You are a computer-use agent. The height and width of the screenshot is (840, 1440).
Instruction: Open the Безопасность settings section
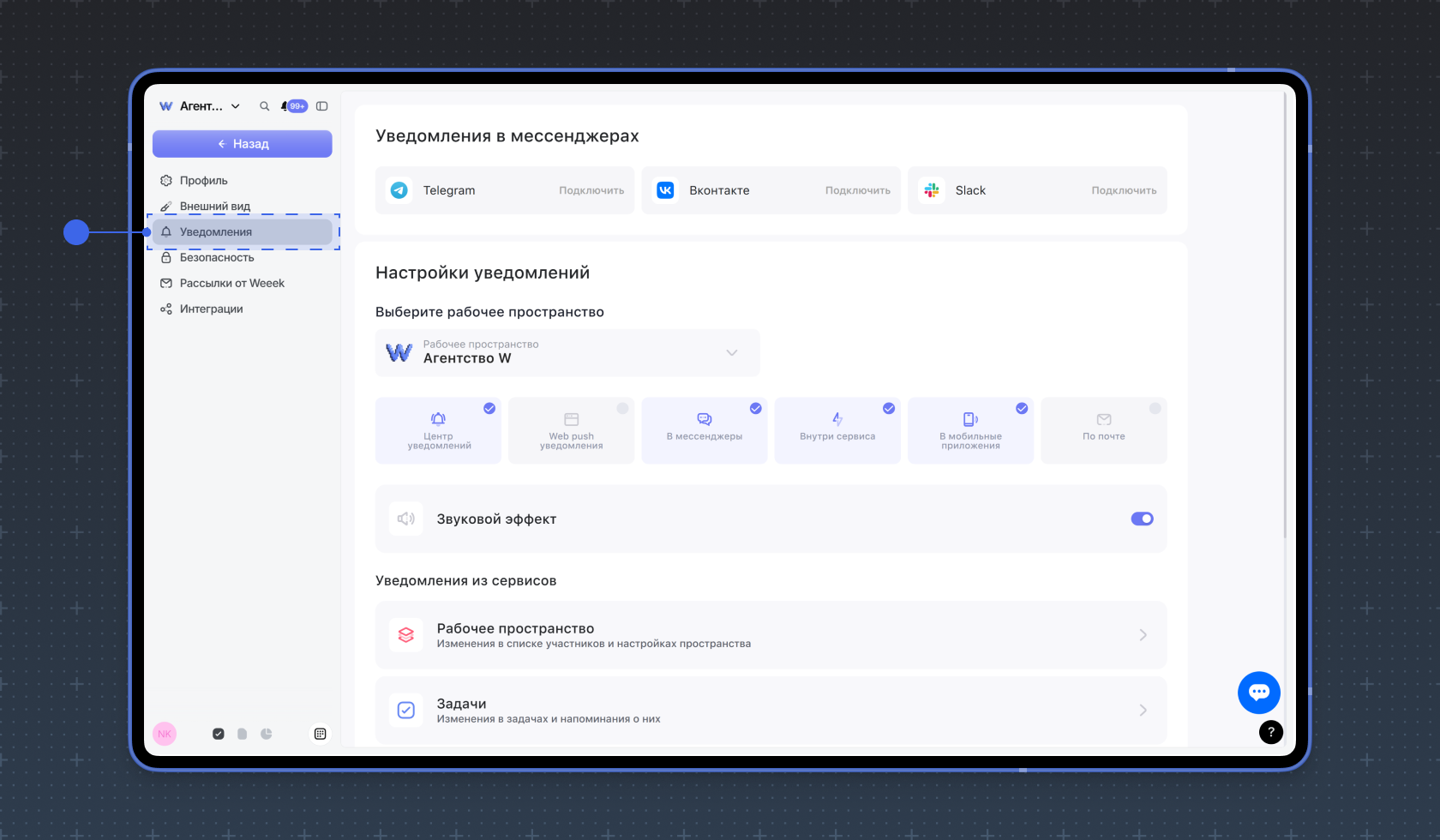coord(217,257)
